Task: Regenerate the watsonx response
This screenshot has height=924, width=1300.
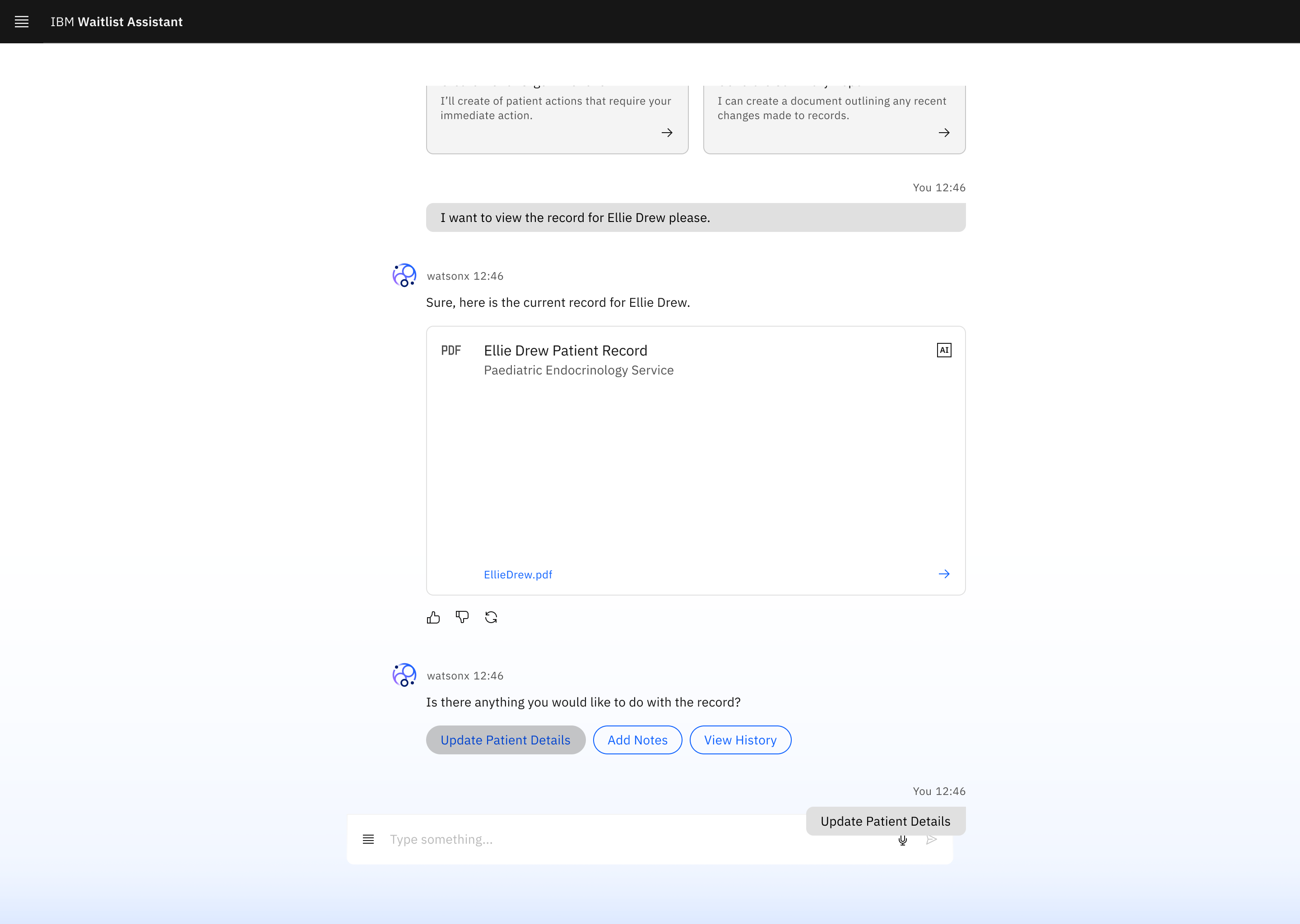Action: 491,617
